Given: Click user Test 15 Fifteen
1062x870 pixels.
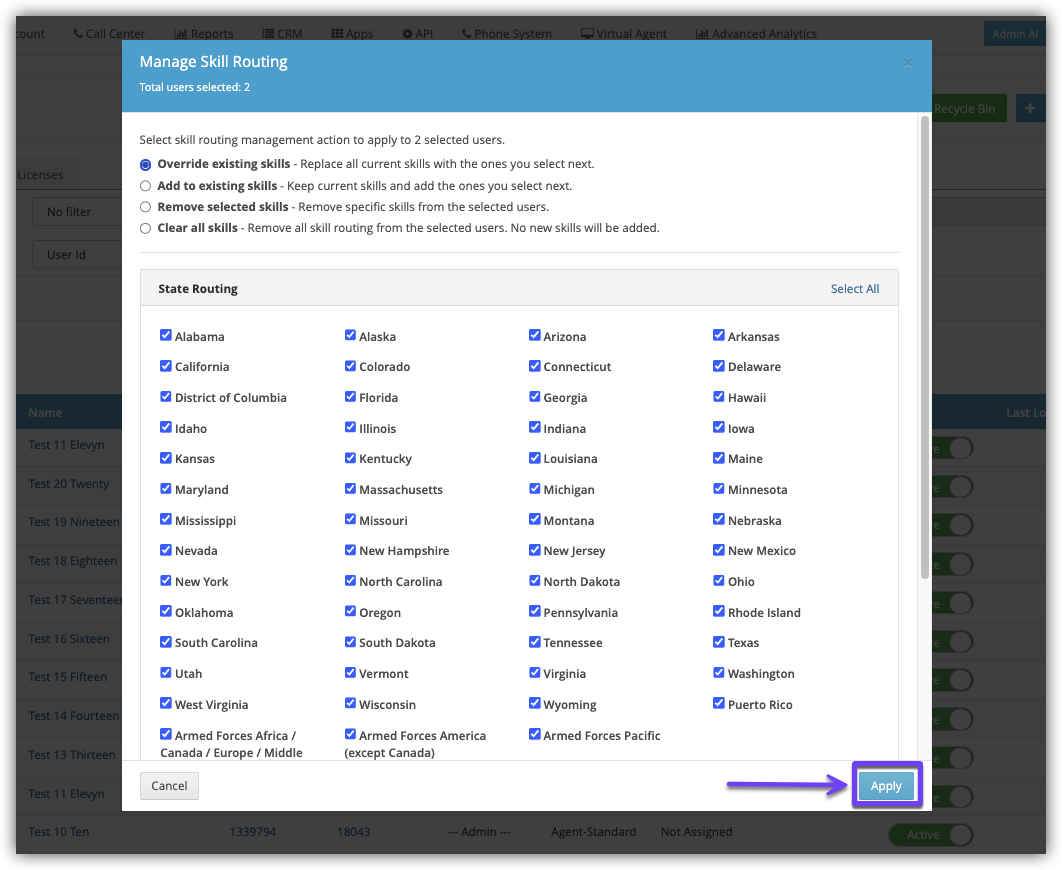Looking at the screenshot, I should click(x=68, y=676).
